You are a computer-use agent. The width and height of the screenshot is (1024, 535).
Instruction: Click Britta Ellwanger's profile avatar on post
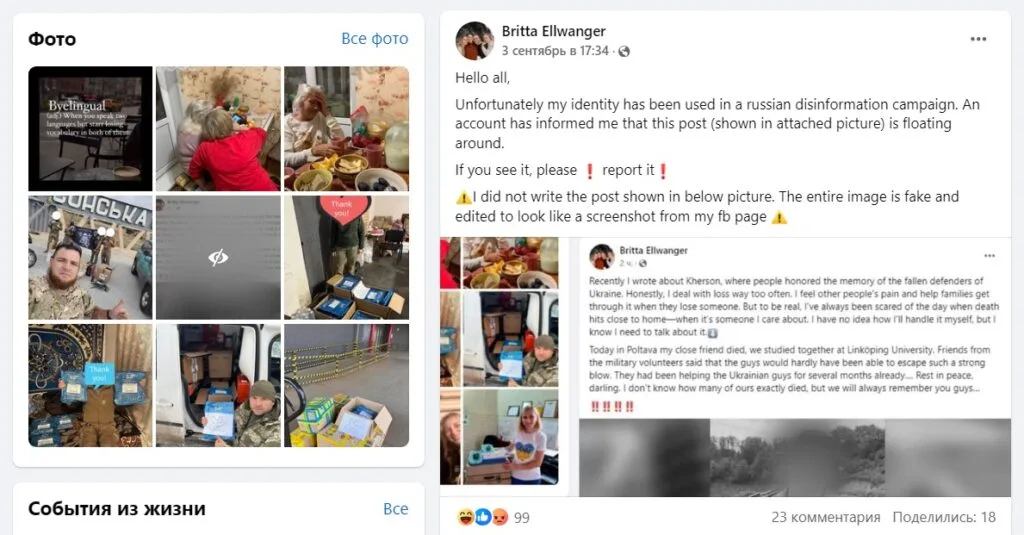click(x=475, y=41)
